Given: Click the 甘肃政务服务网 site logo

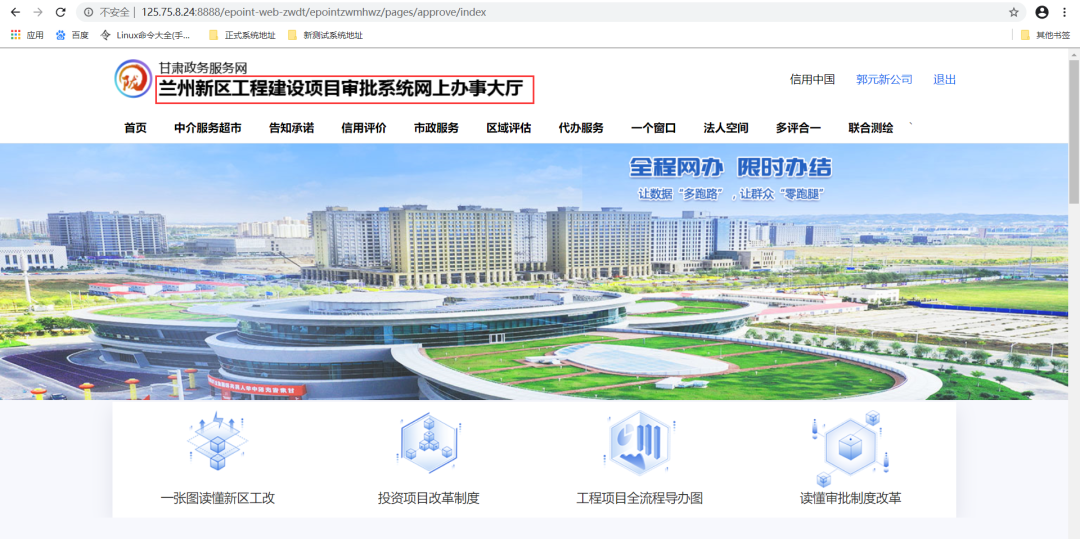Looking at the screenshot, I should (133, 79).
